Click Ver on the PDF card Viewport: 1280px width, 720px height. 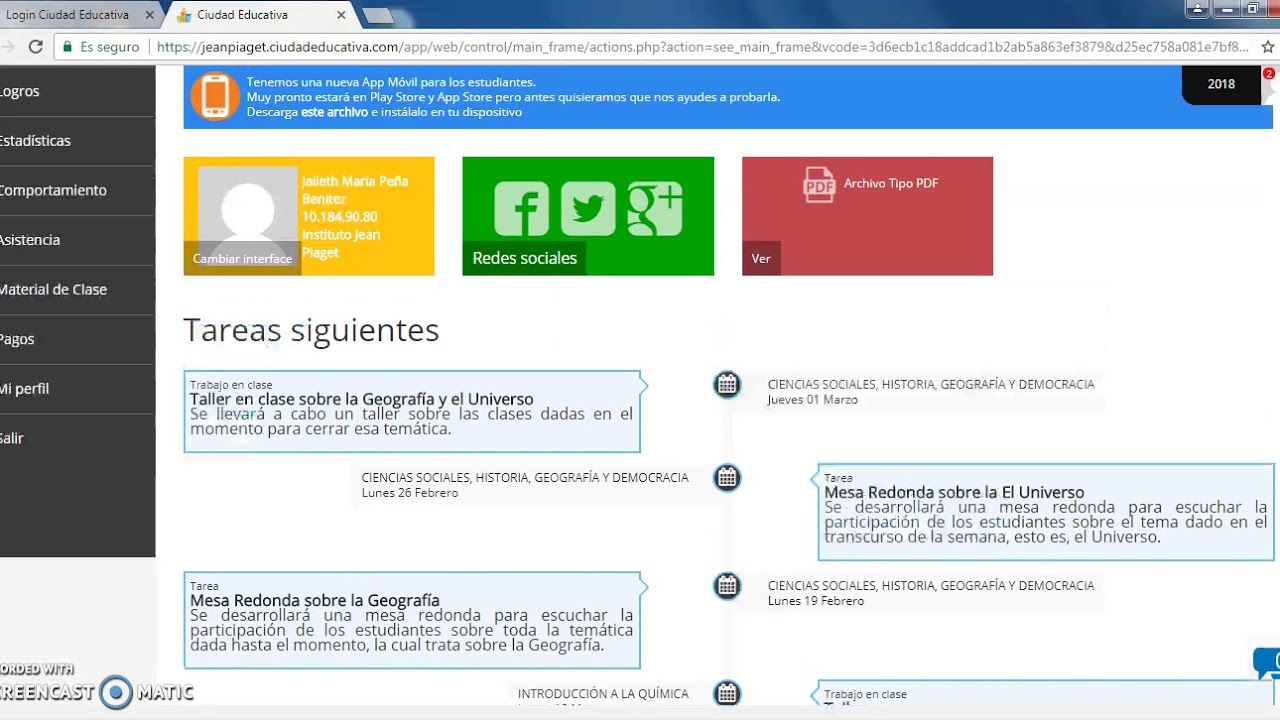tap(761, 258)
